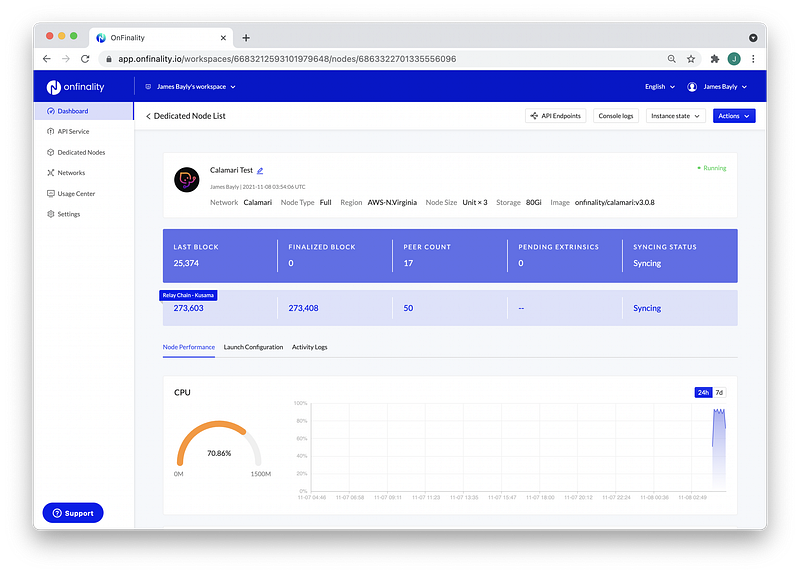Open Networks in the sidebar
This screenshot has width=800, height=574.
pyautogui.click(x=66, y=173)
